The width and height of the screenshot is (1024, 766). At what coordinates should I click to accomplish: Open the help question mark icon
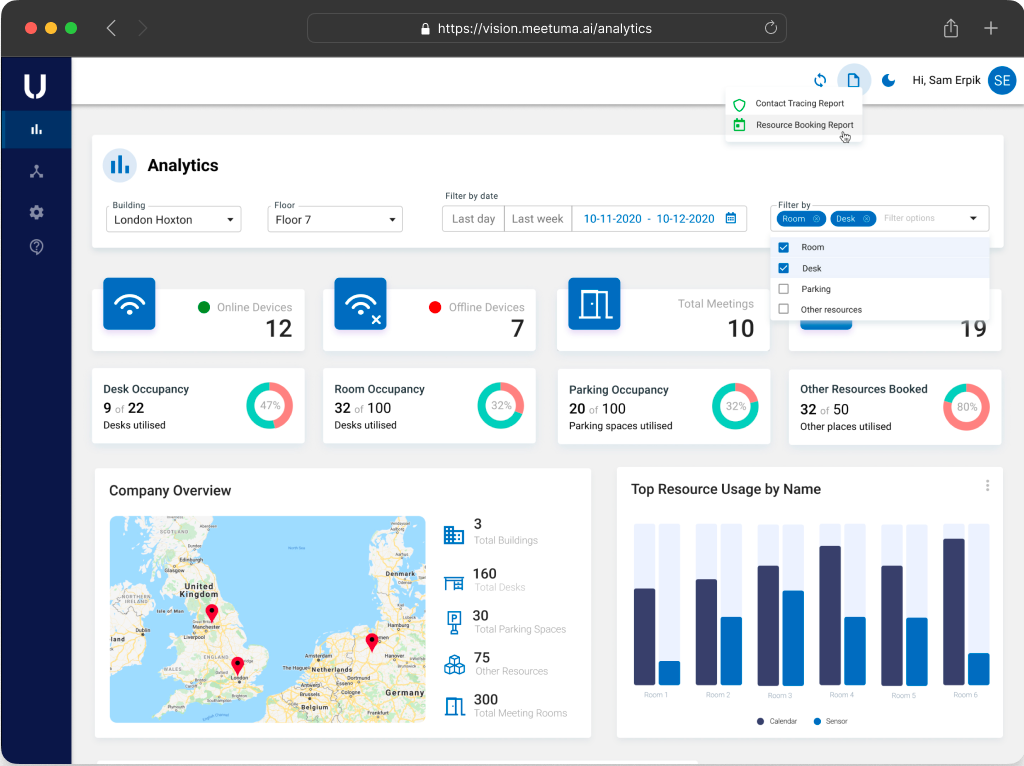(37, 247)
